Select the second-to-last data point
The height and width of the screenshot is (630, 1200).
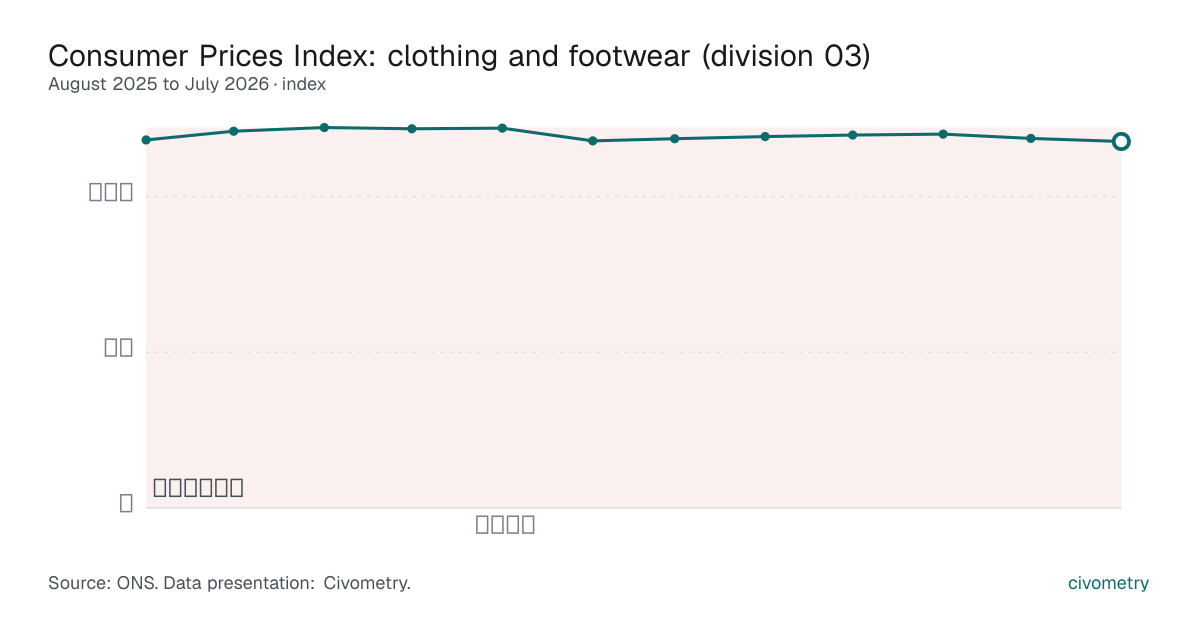click(1030, 138)
